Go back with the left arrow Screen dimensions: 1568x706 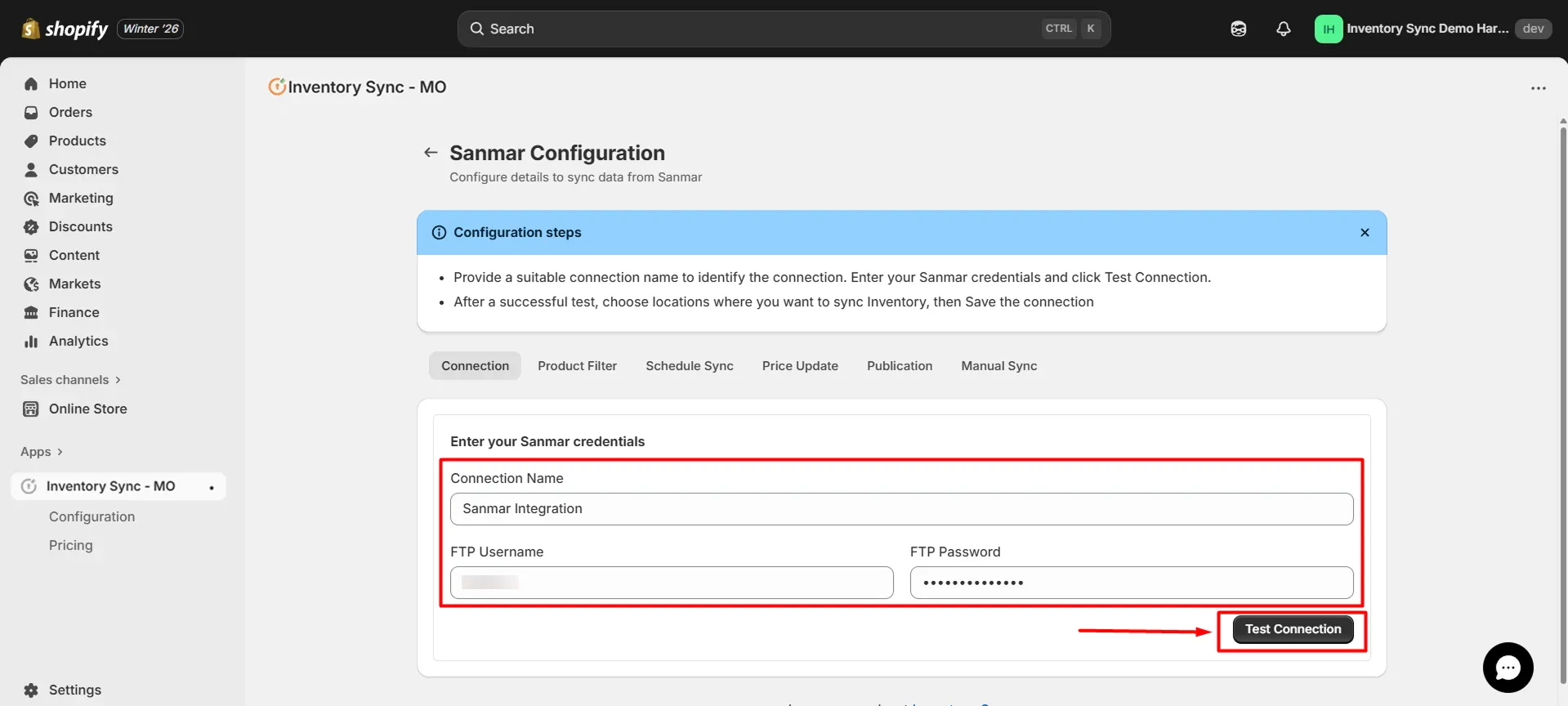pos(431,153)
